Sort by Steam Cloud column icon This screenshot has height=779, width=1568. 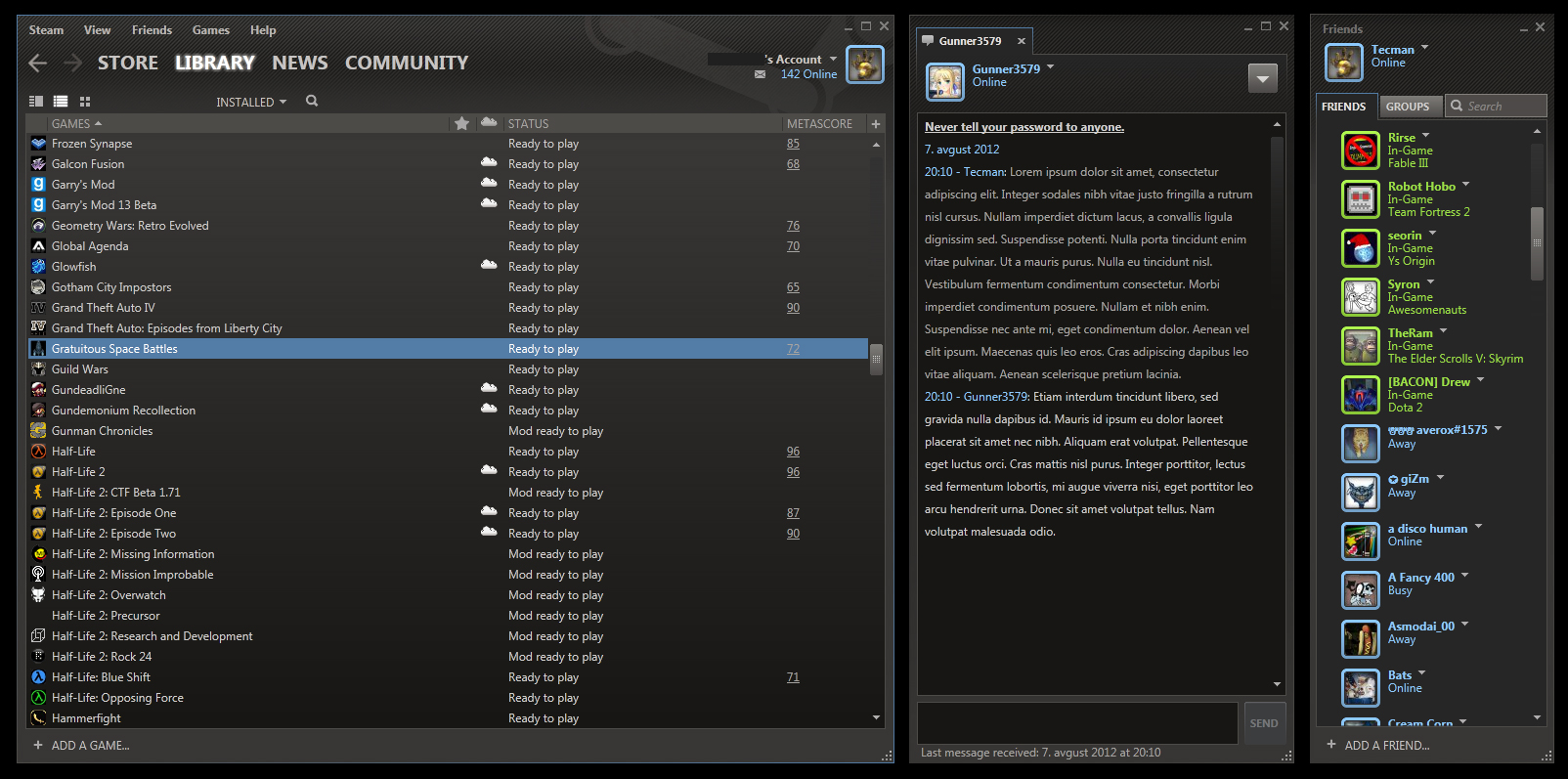[x=489, y=124]
